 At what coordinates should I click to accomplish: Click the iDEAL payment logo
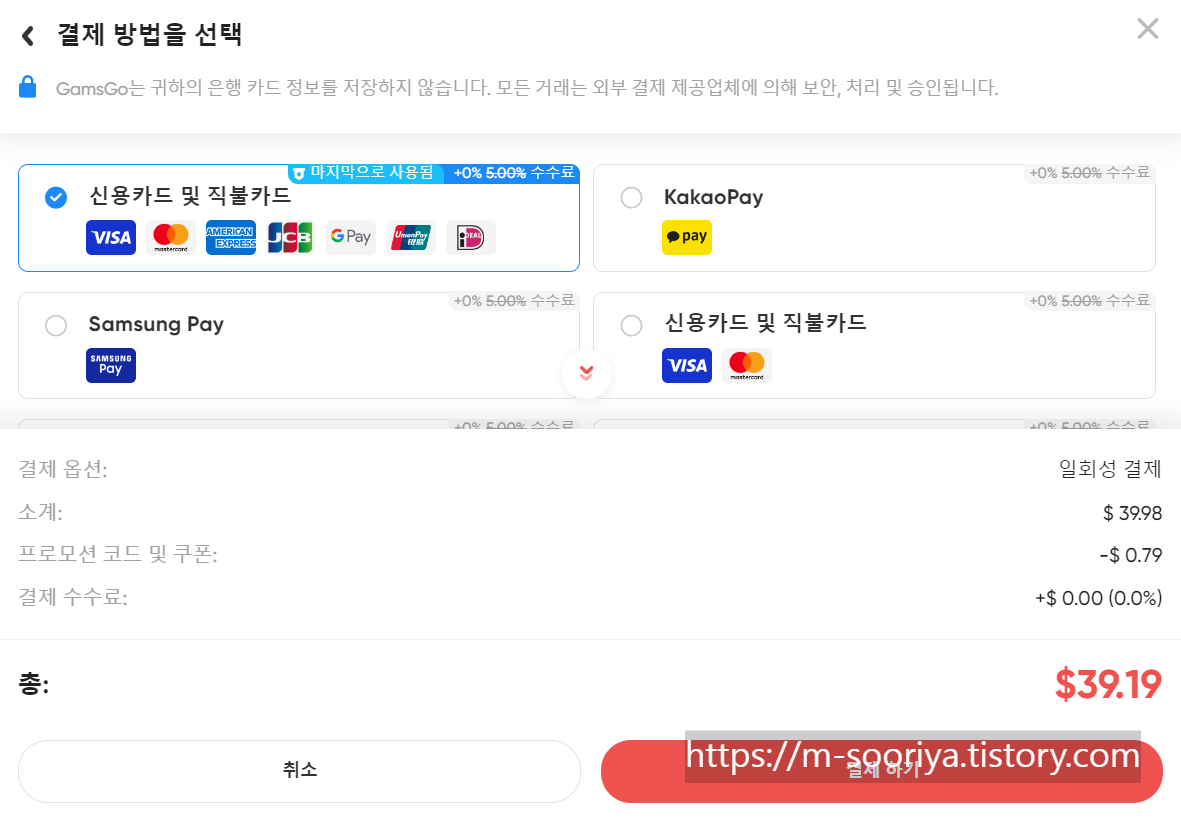click(471, 237)
